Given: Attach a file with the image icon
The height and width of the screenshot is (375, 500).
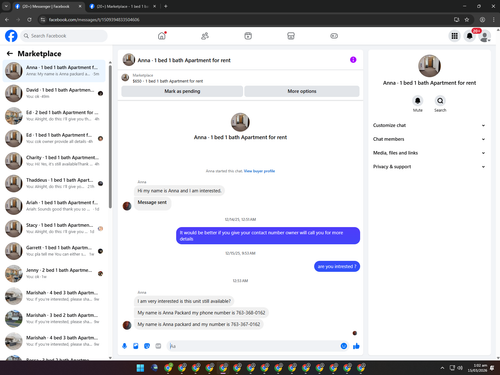Looking at the screenshot, I should coord(136,346).
